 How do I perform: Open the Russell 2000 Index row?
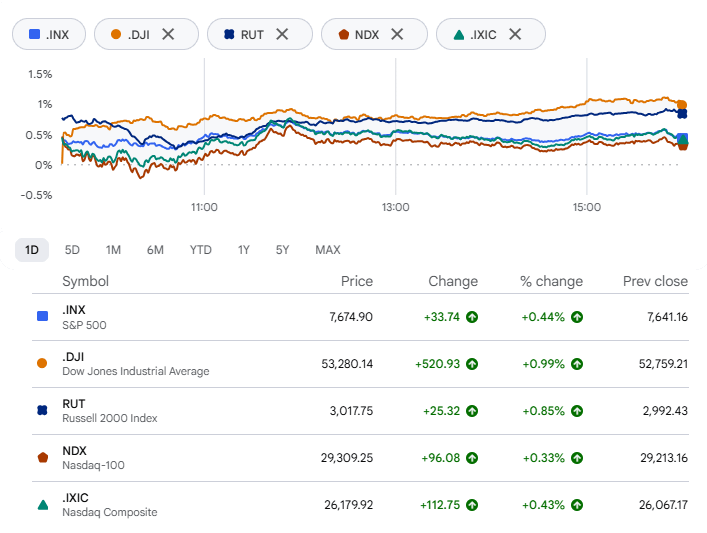point(360,411)
